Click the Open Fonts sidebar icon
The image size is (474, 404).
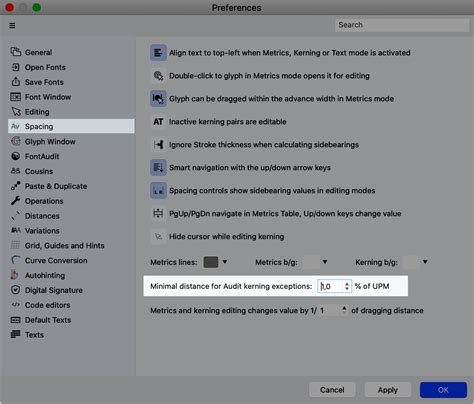[x=16, y=67]
